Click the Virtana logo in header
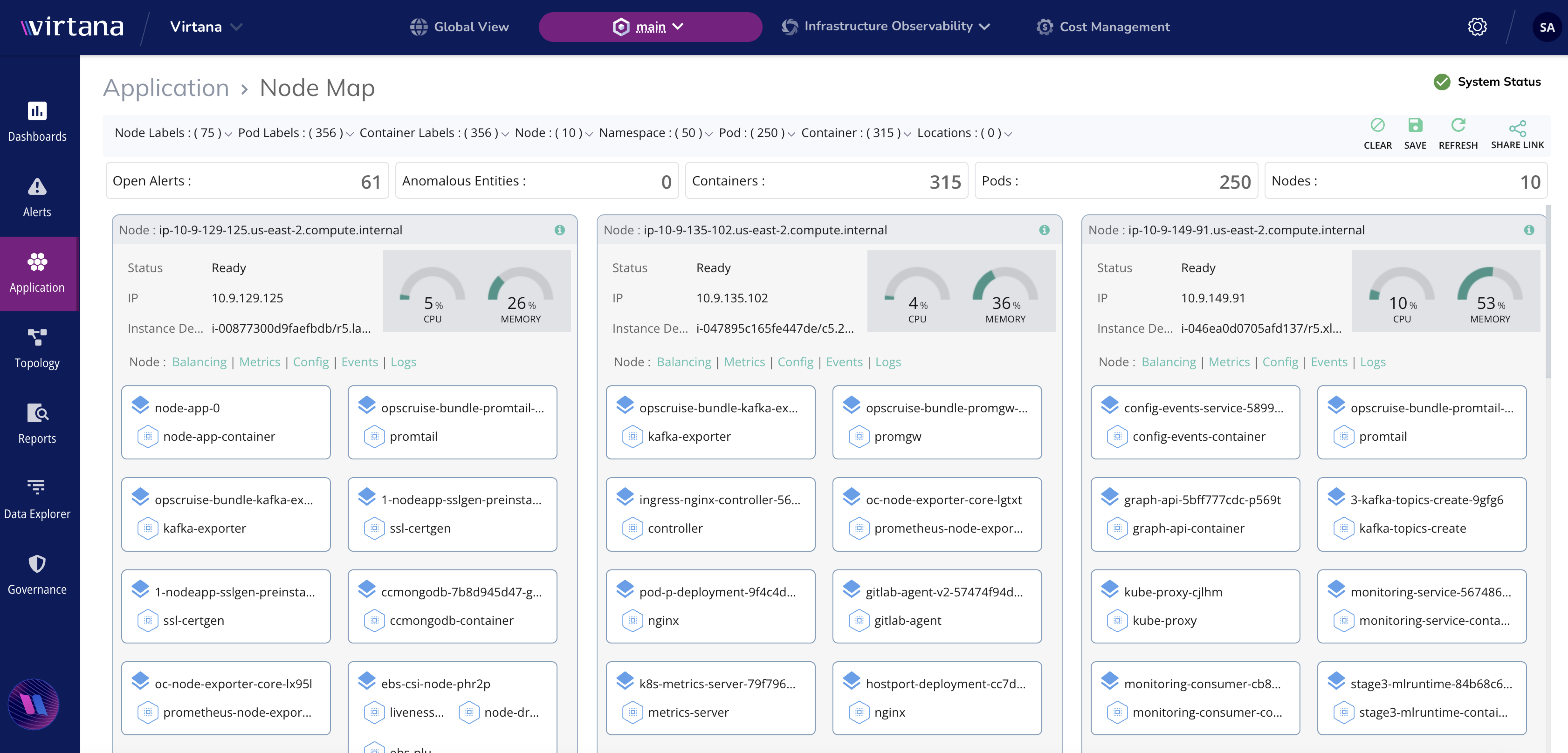Image resolution: width=1568 pixels, height=753 pixels. pos(72,27)
